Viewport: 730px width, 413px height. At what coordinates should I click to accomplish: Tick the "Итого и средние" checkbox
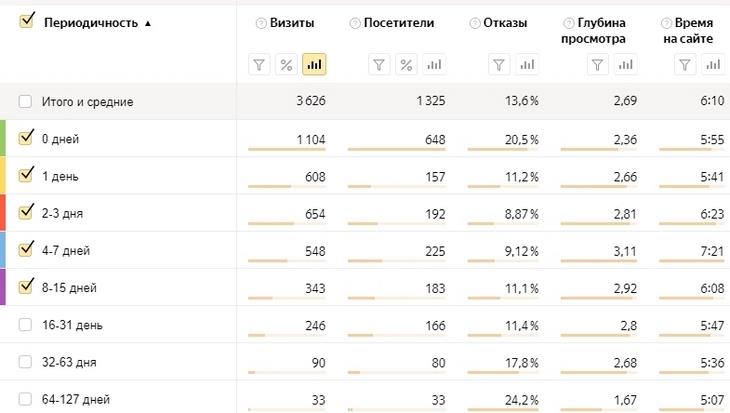coord(26,101)
